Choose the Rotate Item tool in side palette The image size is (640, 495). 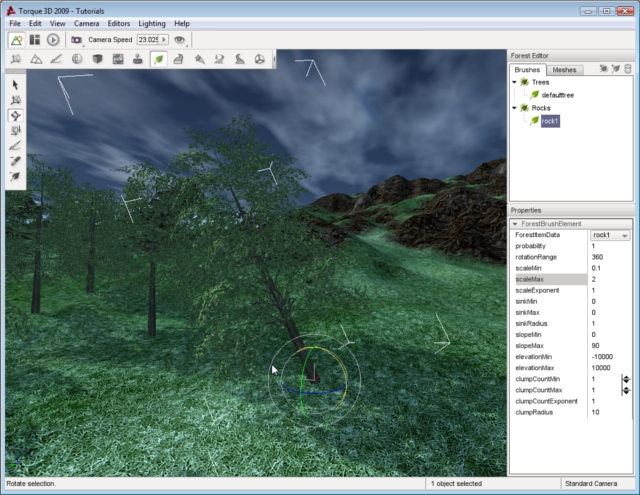click(x=16, y=115)
